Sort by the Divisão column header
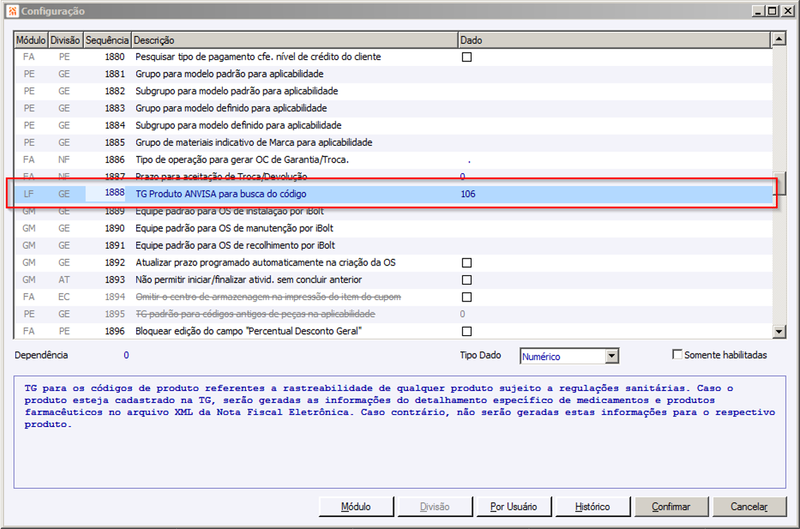This screenshot has height=529, width=800. pos(65,40)
